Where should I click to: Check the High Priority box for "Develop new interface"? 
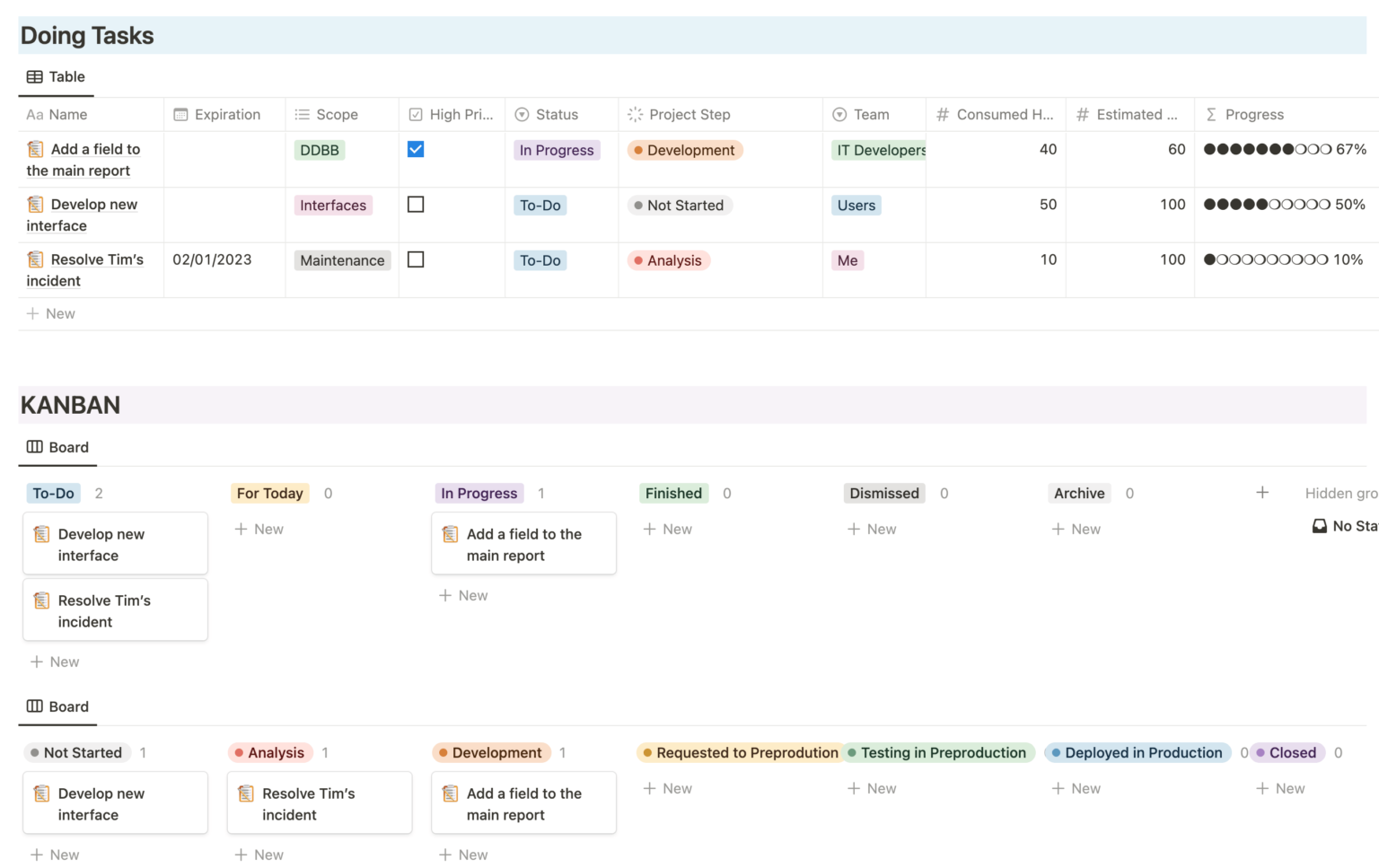415,204
